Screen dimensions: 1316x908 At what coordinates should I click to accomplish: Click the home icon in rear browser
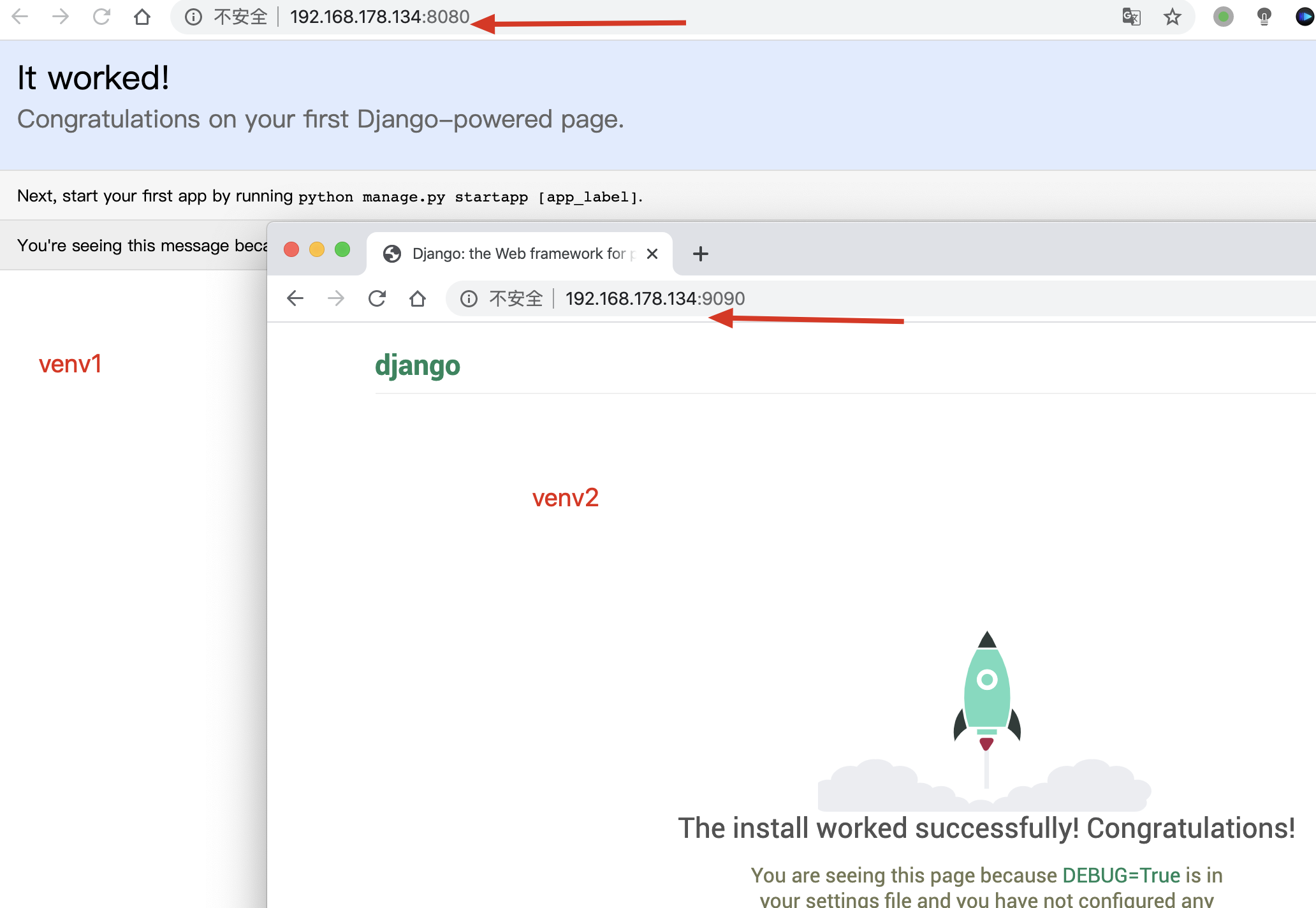pos(142,17)
